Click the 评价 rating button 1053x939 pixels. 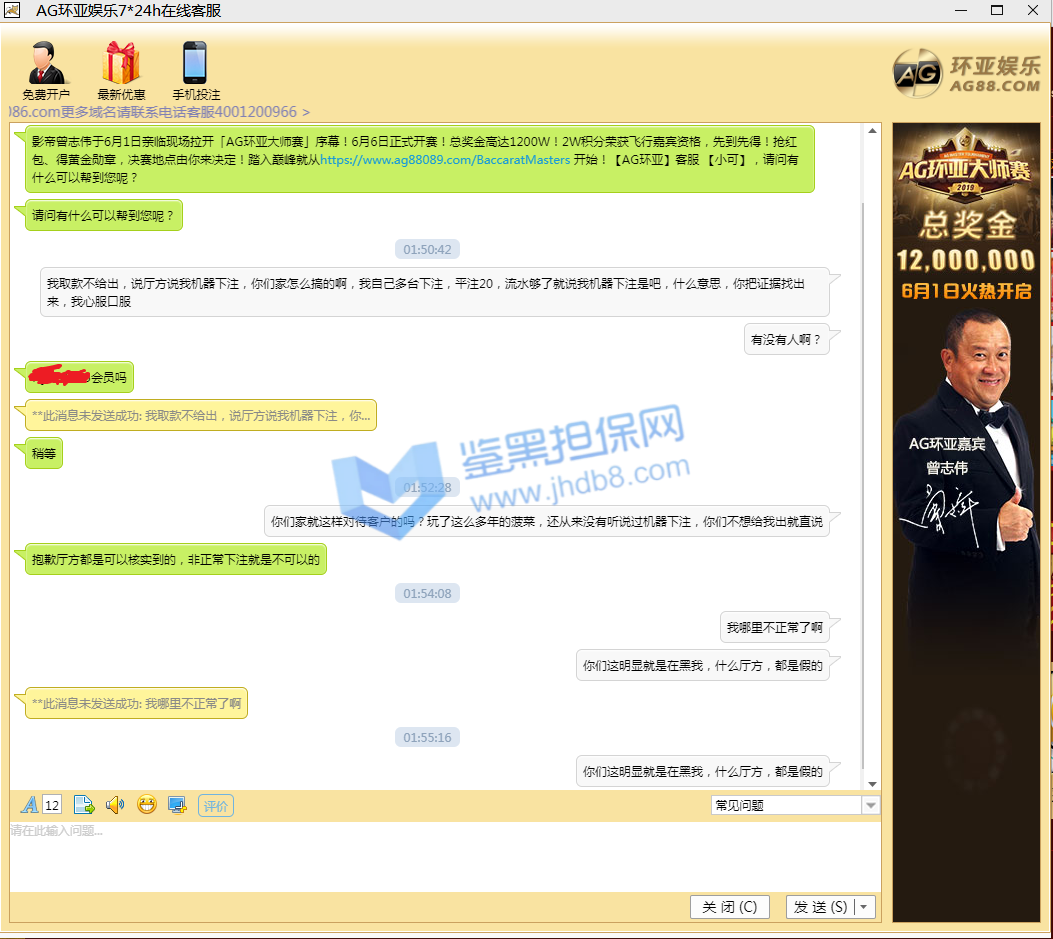tap(216, 806)
